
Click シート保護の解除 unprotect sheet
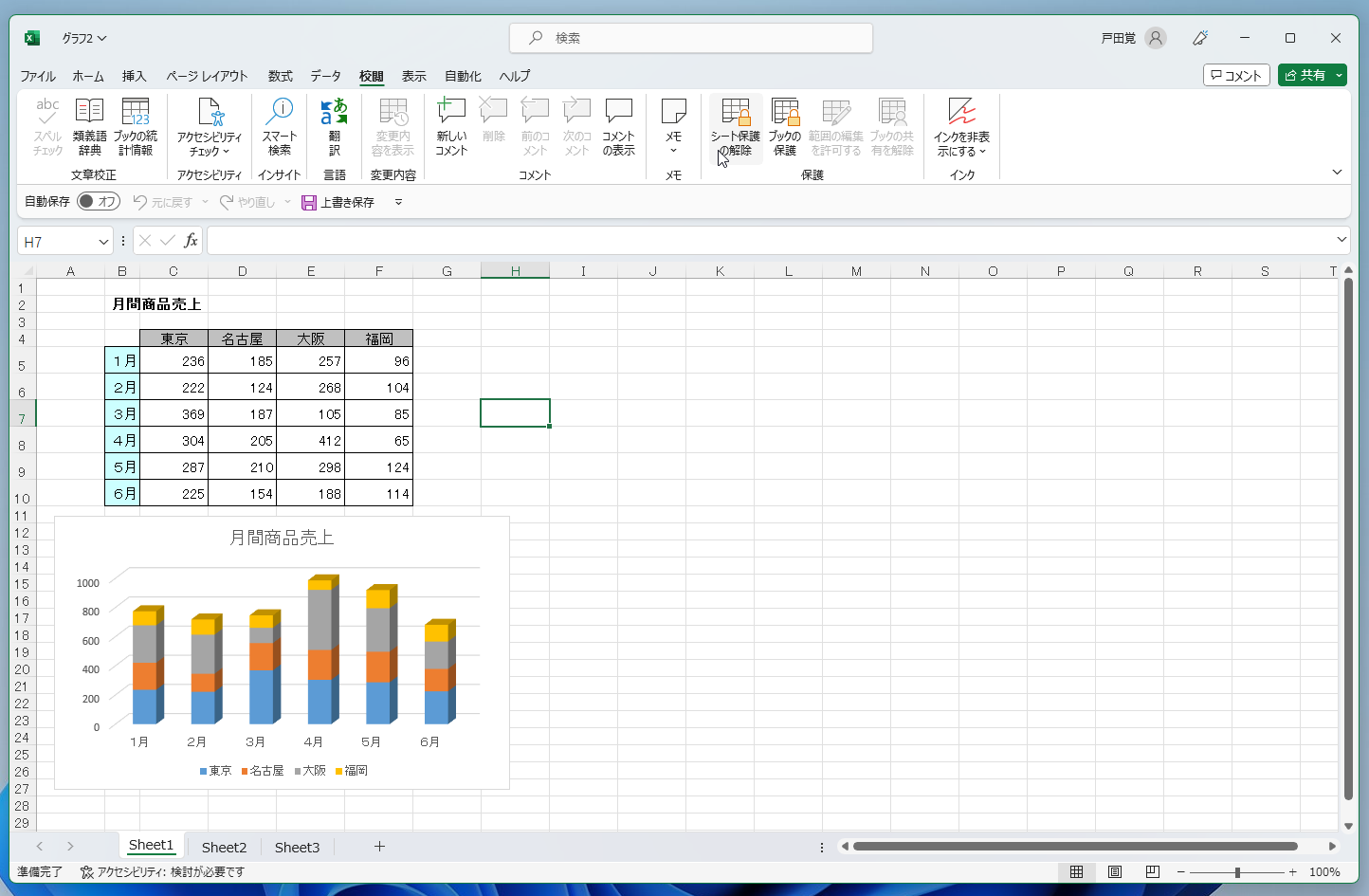point(736,127)
